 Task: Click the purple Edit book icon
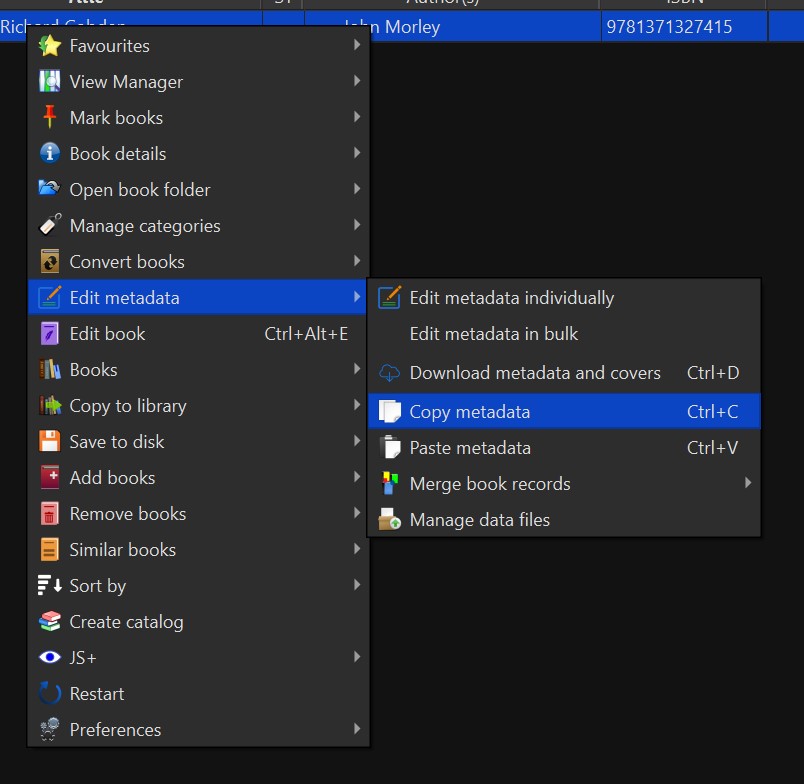[49, 334]
